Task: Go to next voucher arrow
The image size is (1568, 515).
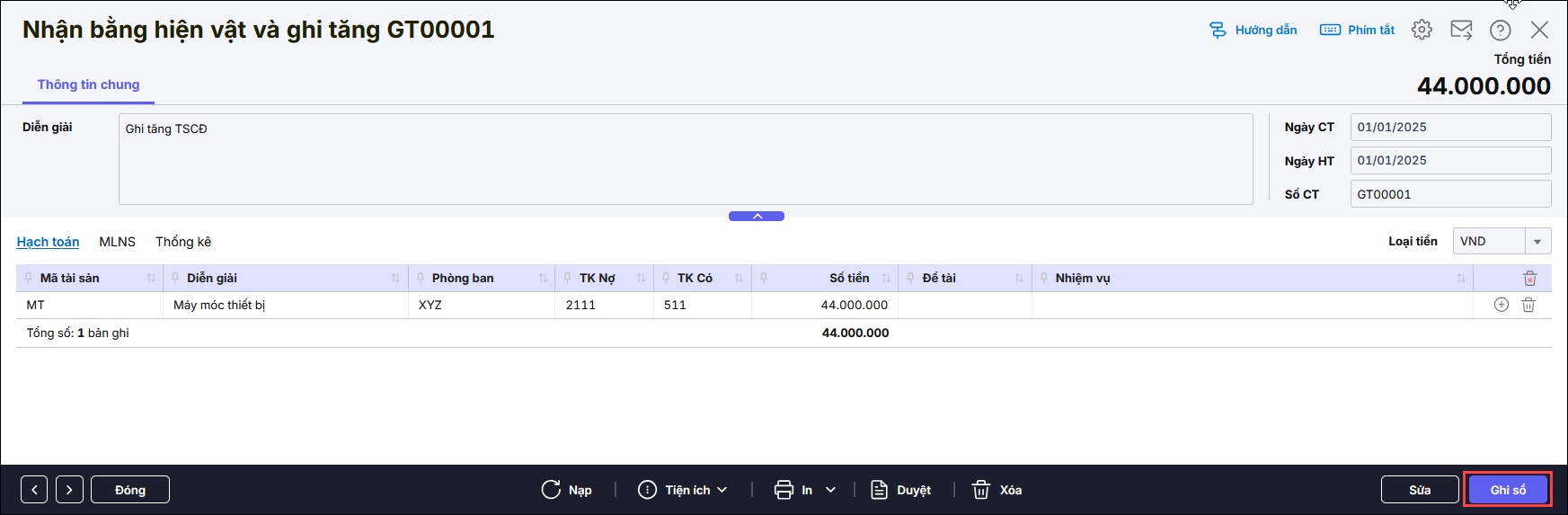Action: click(x=69, y=490)
